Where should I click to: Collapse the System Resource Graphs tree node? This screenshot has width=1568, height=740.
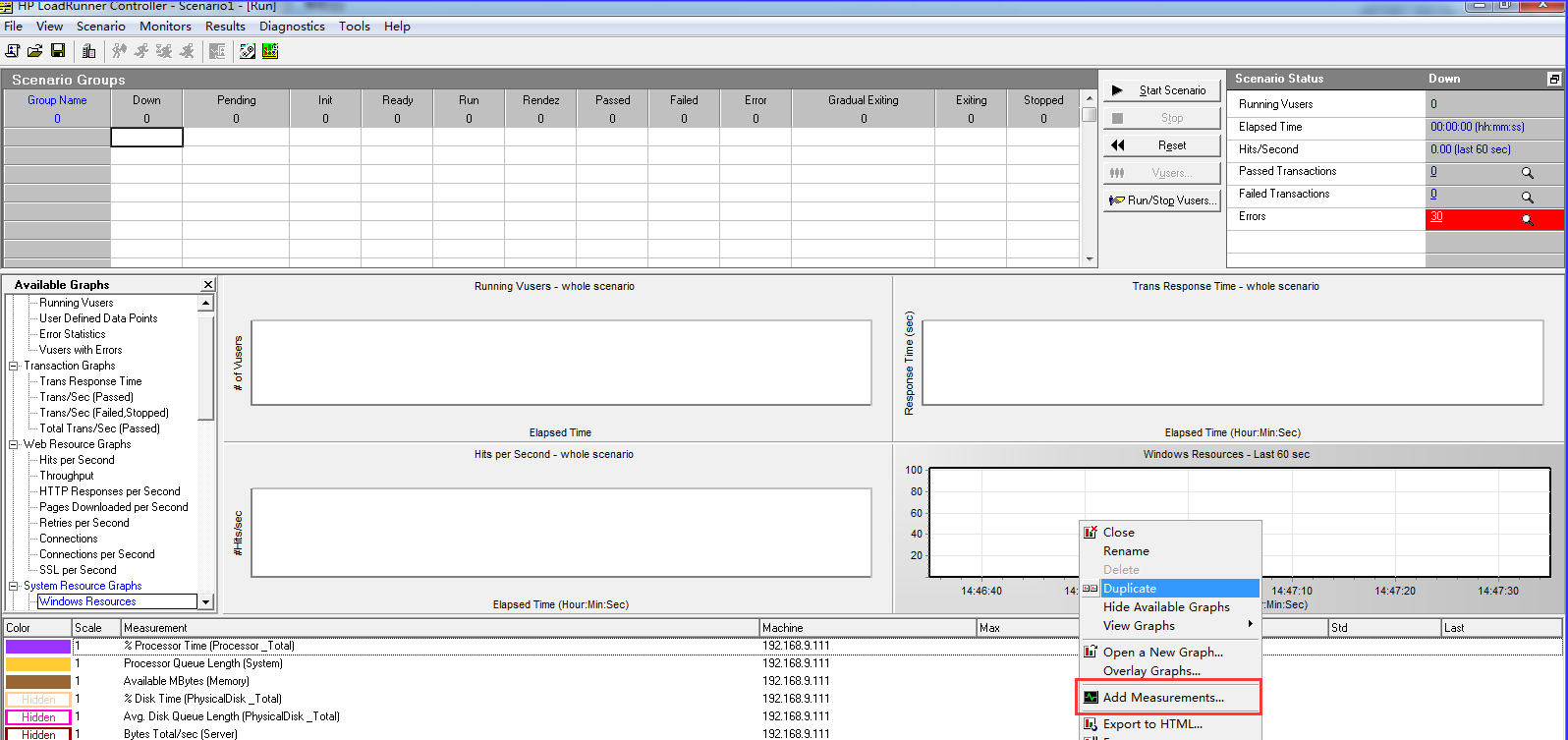pyautogui.click(x=14, y=586)
